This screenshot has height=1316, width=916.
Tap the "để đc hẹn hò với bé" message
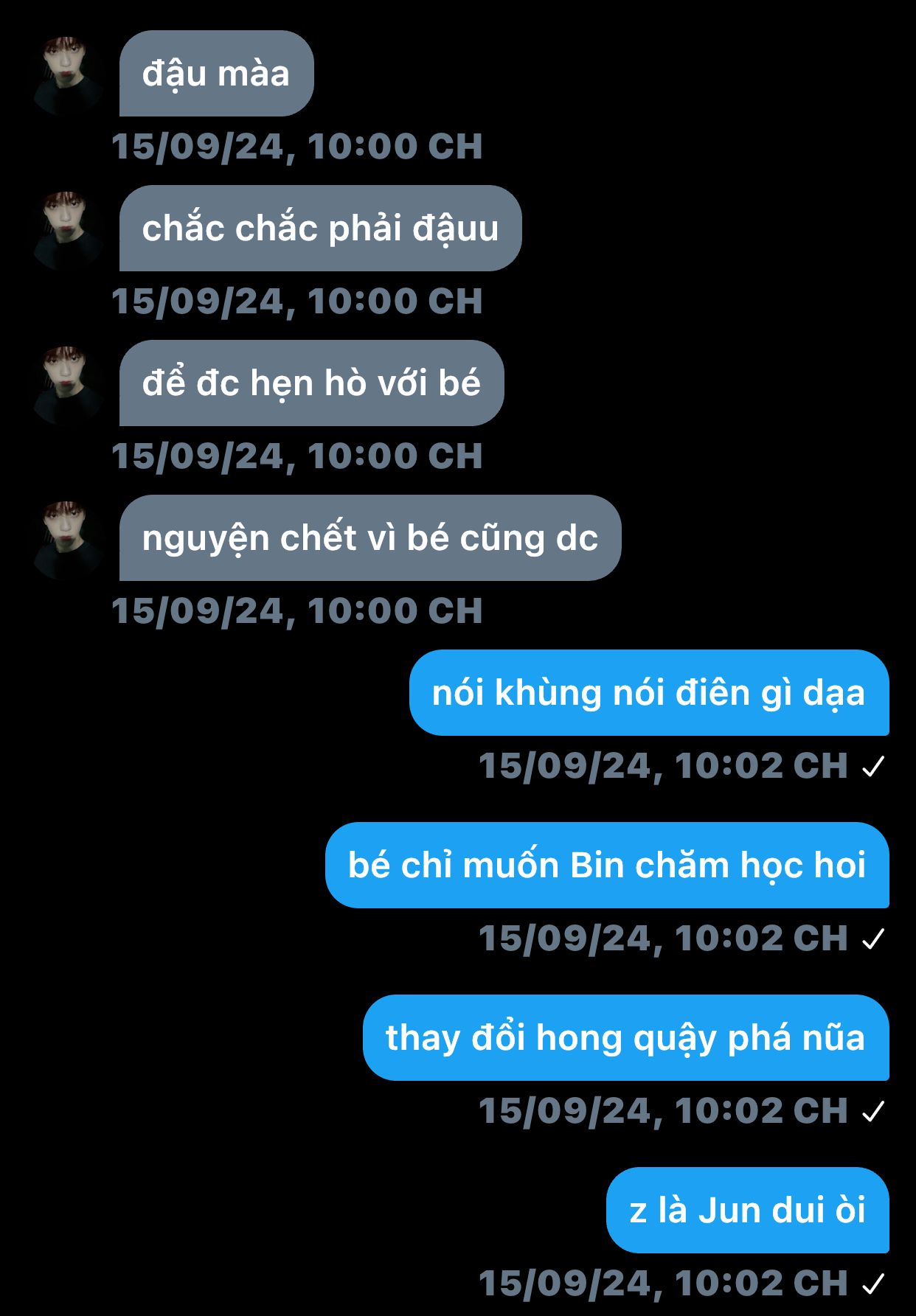click(312, 383)
